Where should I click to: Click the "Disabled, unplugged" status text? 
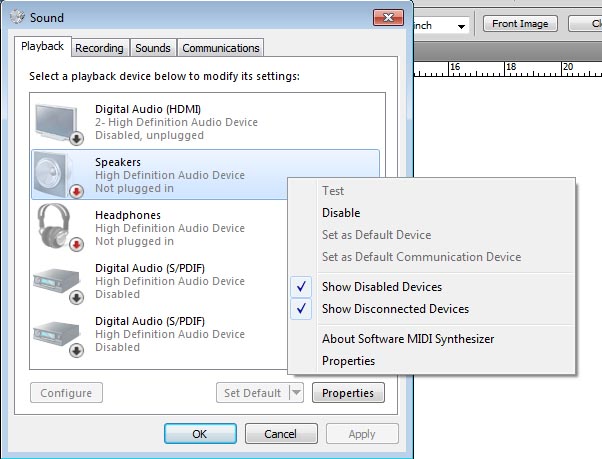coord(149,135)
